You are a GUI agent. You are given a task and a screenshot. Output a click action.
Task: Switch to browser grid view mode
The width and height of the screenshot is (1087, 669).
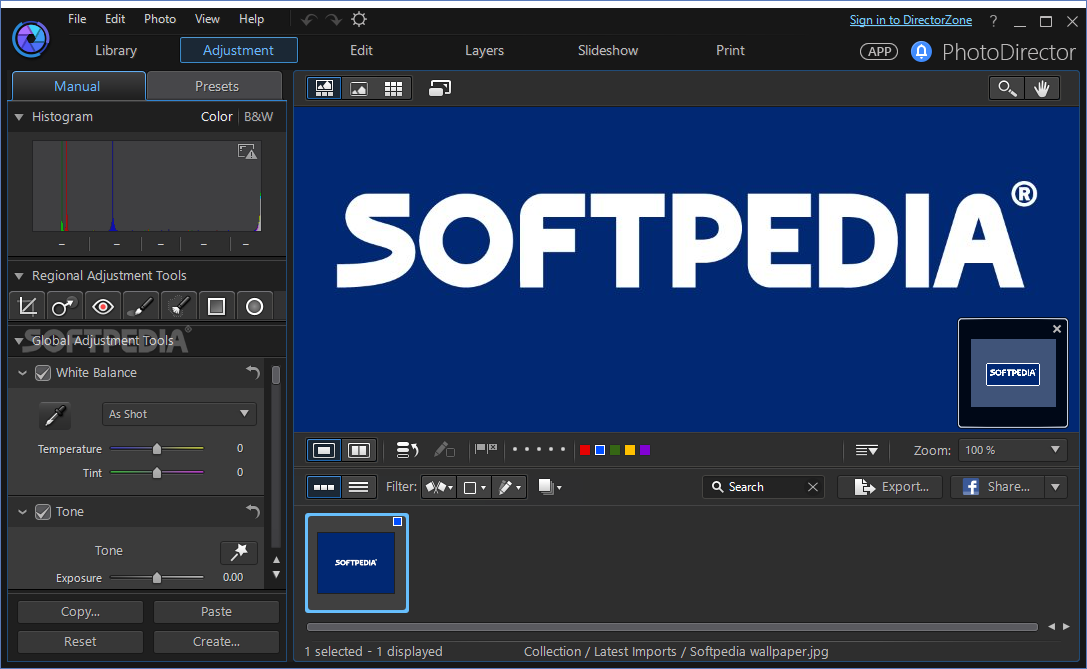coord(393,88)
